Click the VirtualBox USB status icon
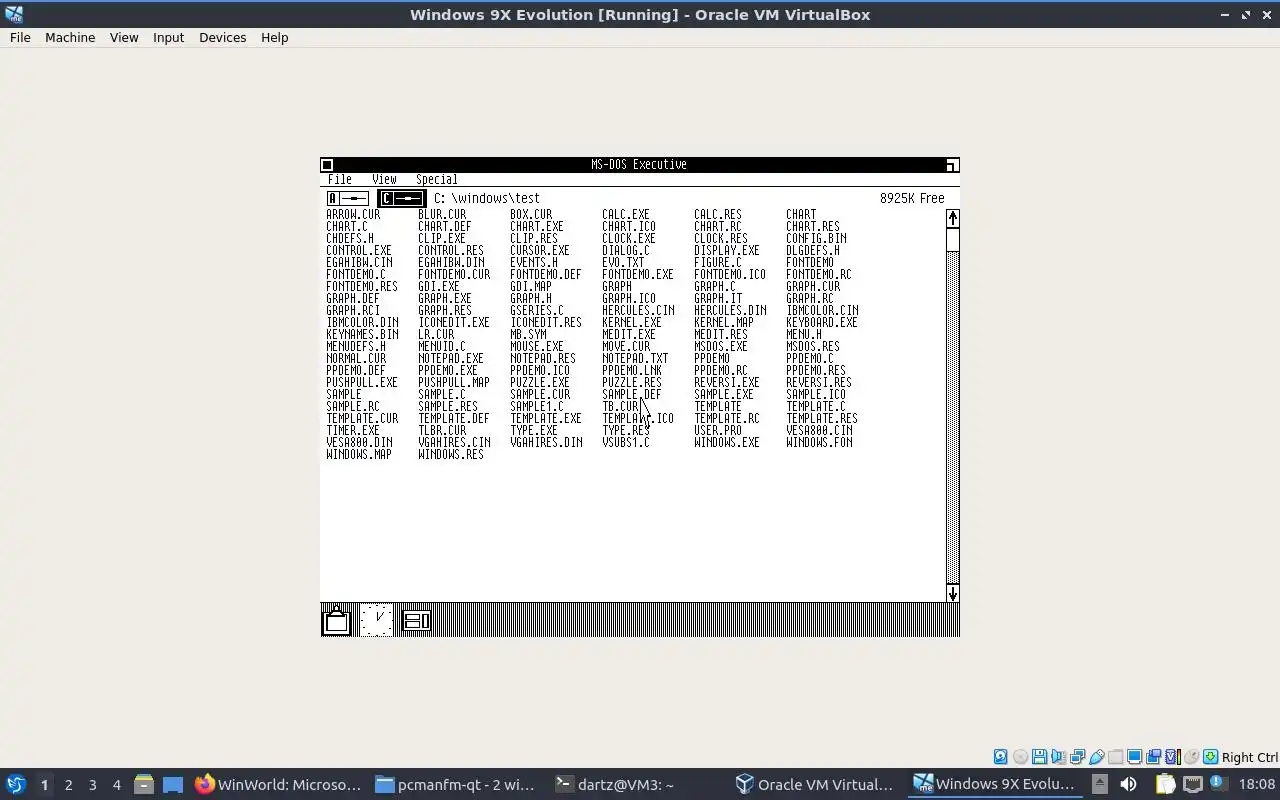Image resolution: width=1280 pixels, height=800 pixels. click(1097, 757)
